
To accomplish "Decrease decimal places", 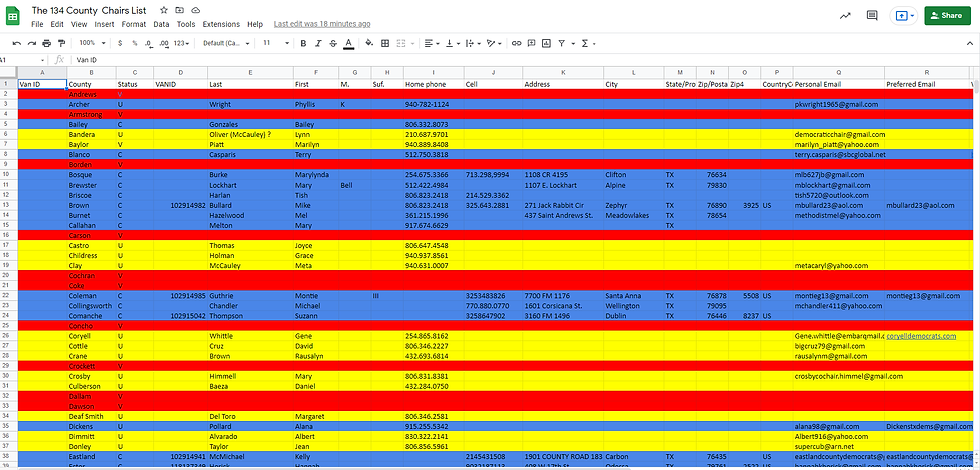I will click(148, 43).
